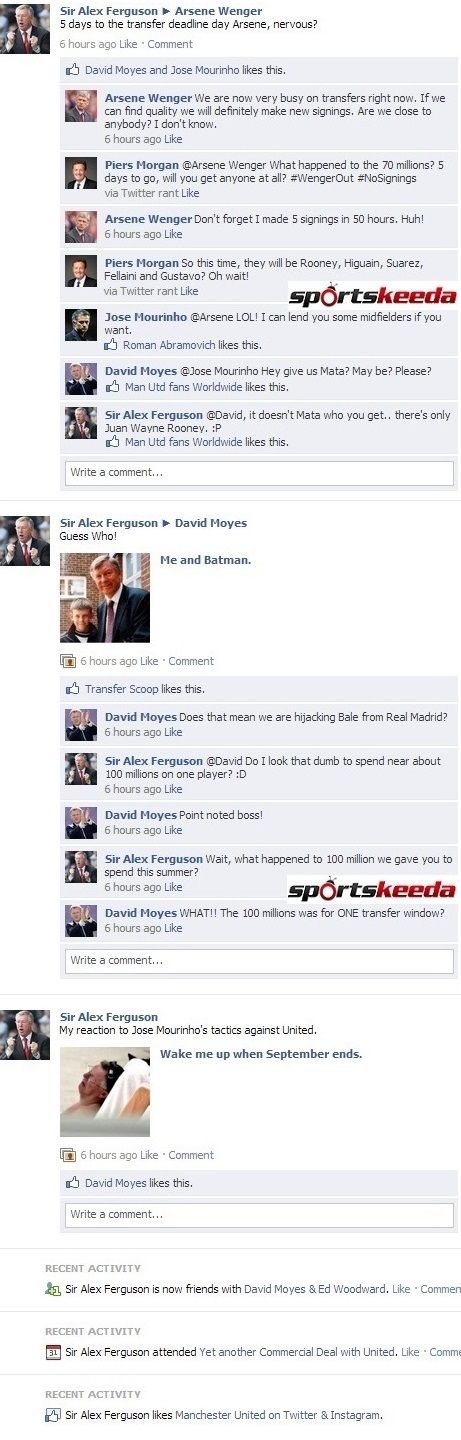The image size is (461, 1440).
Task: Like the 5 days to transfer deadline post
Action: pyautogui.click(x=128, y=44)
